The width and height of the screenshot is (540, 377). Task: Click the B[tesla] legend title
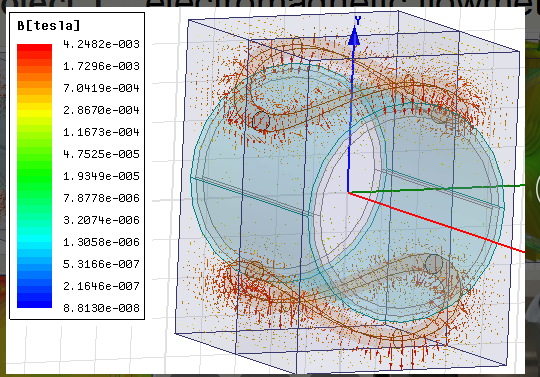point(49,25)
